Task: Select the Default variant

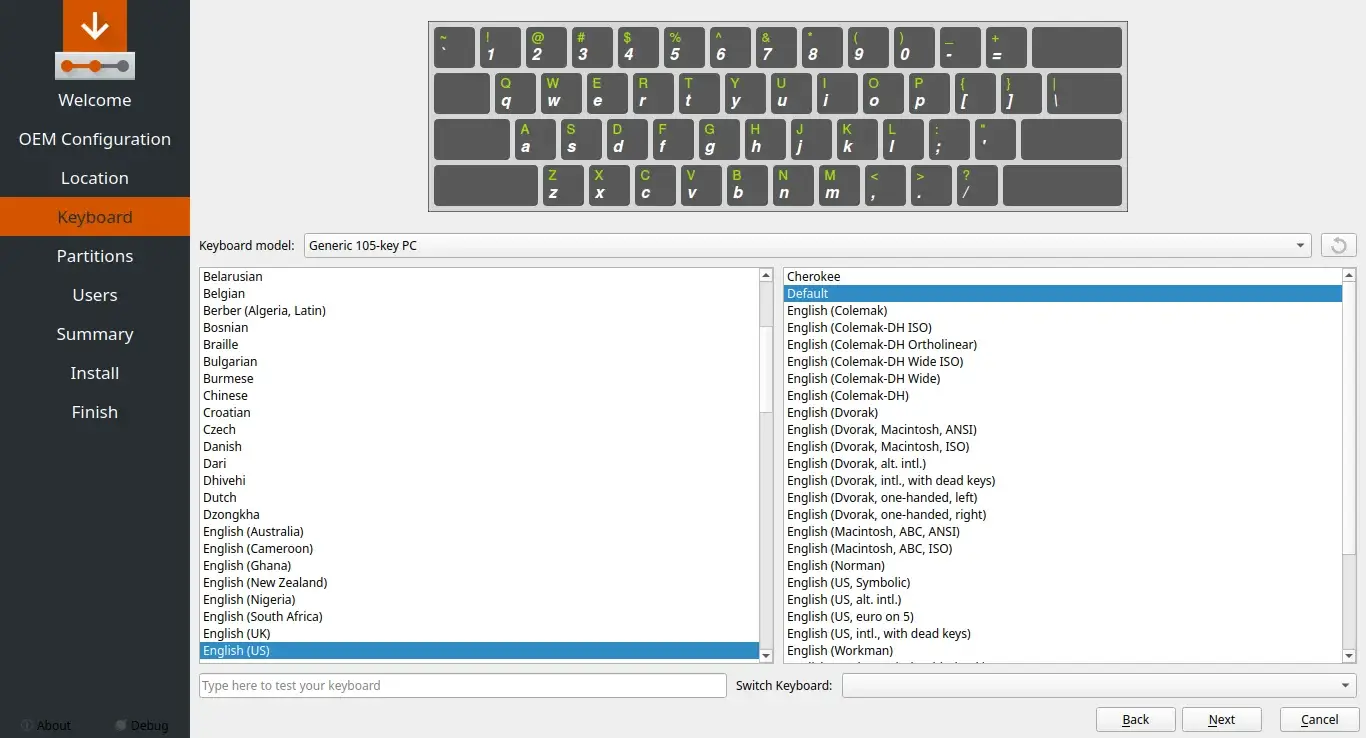Action: (x=1063, y=293)
